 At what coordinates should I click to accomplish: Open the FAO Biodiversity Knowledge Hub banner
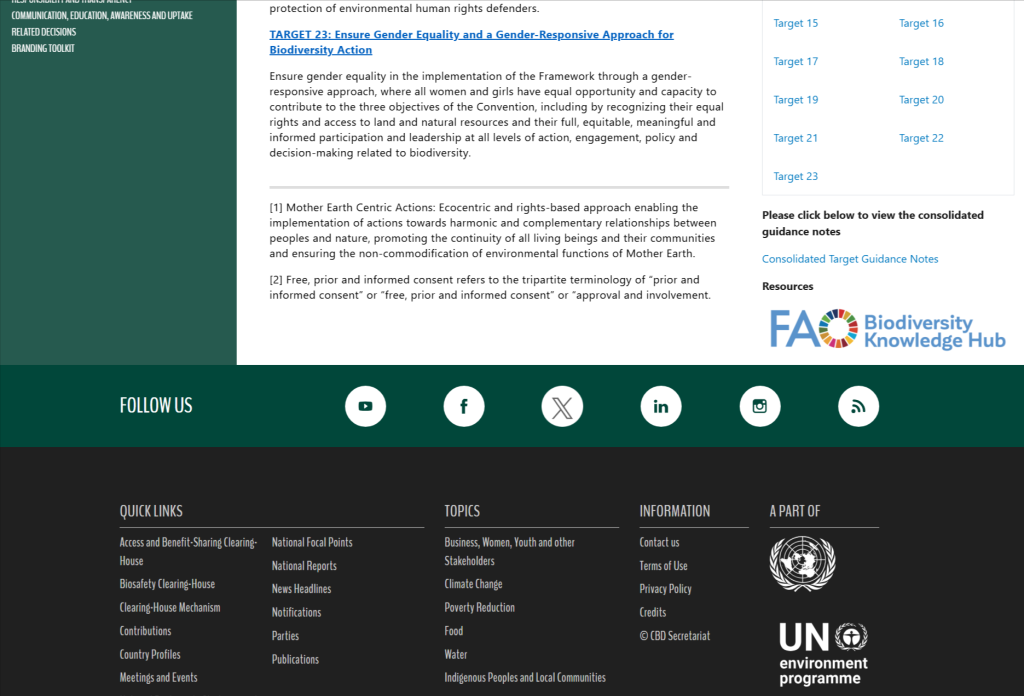pyautogui.click(x=888, y=329)
